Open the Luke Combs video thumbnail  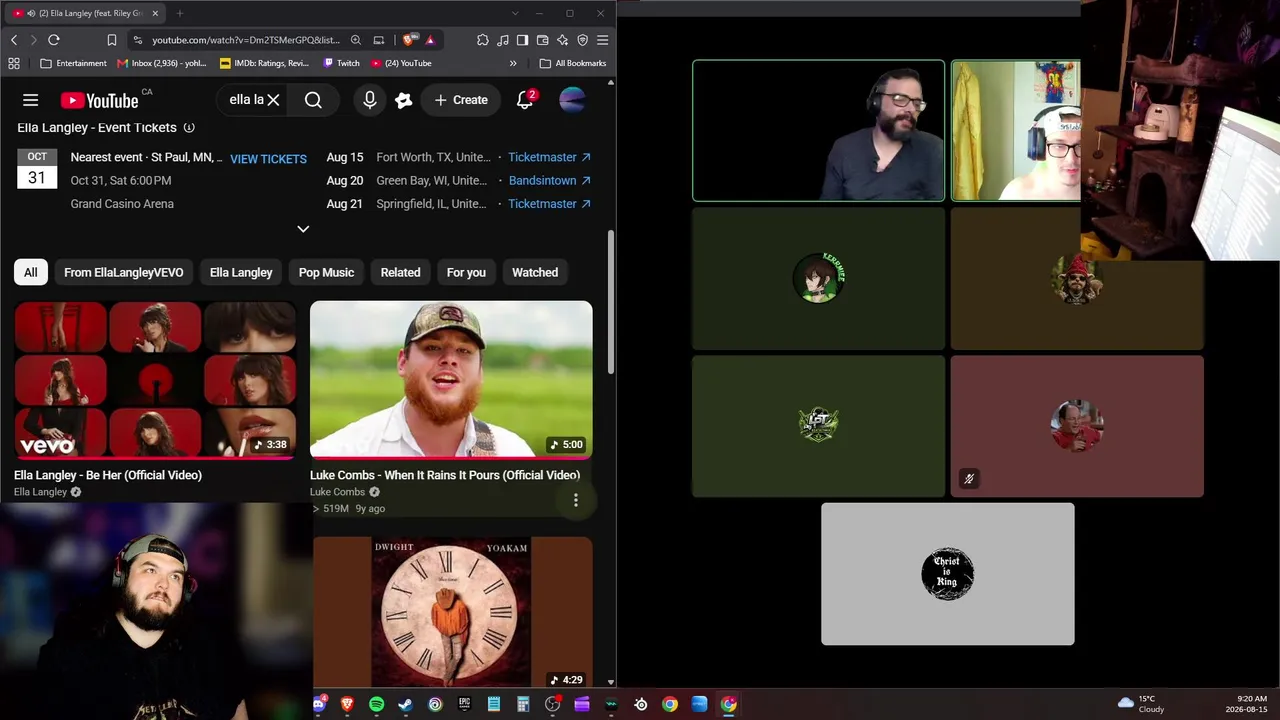[x=451, y=380]
